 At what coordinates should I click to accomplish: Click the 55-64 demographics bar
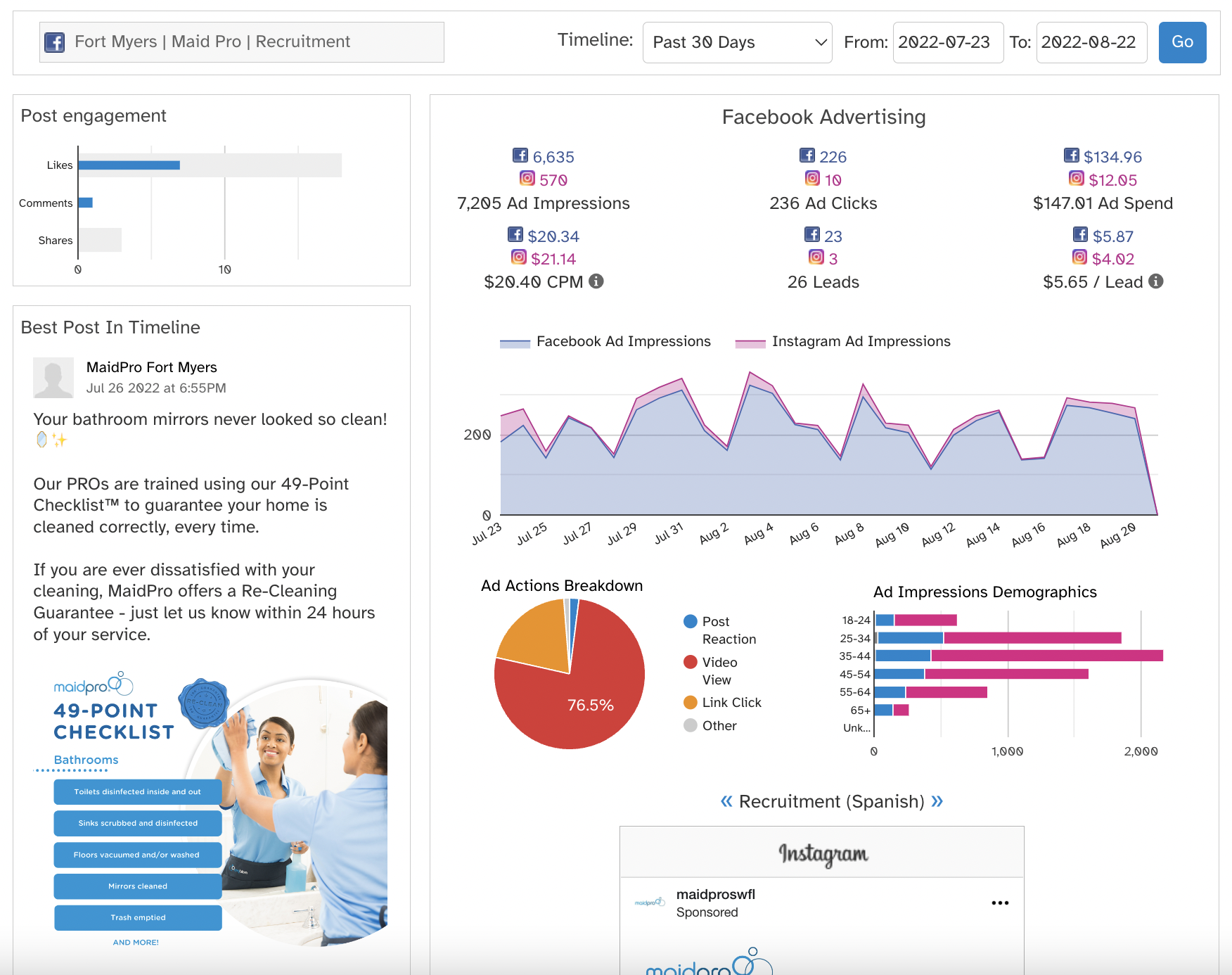pos(931,692)
